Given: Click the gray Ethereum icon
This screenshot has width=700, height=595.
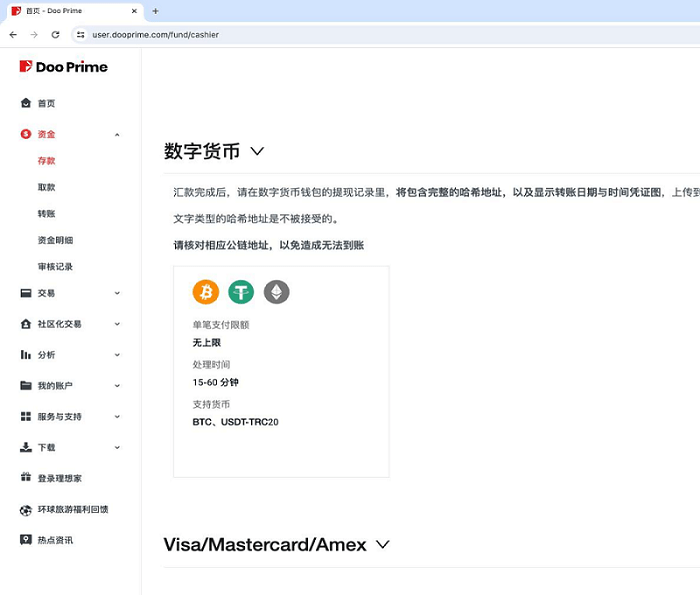Looking at the screenshot, I should coord(277,292).
